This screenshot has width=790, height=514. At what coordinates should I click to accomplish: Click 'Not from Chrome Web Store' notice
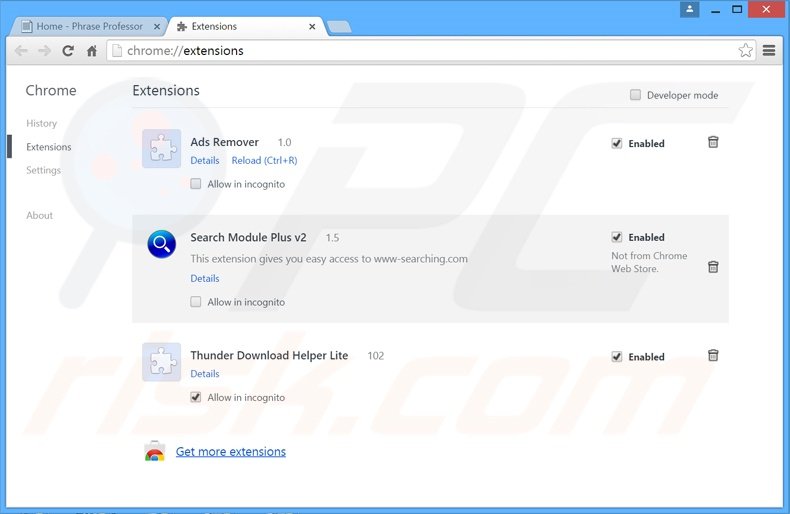pyautogui.click(x=649, y=262)
